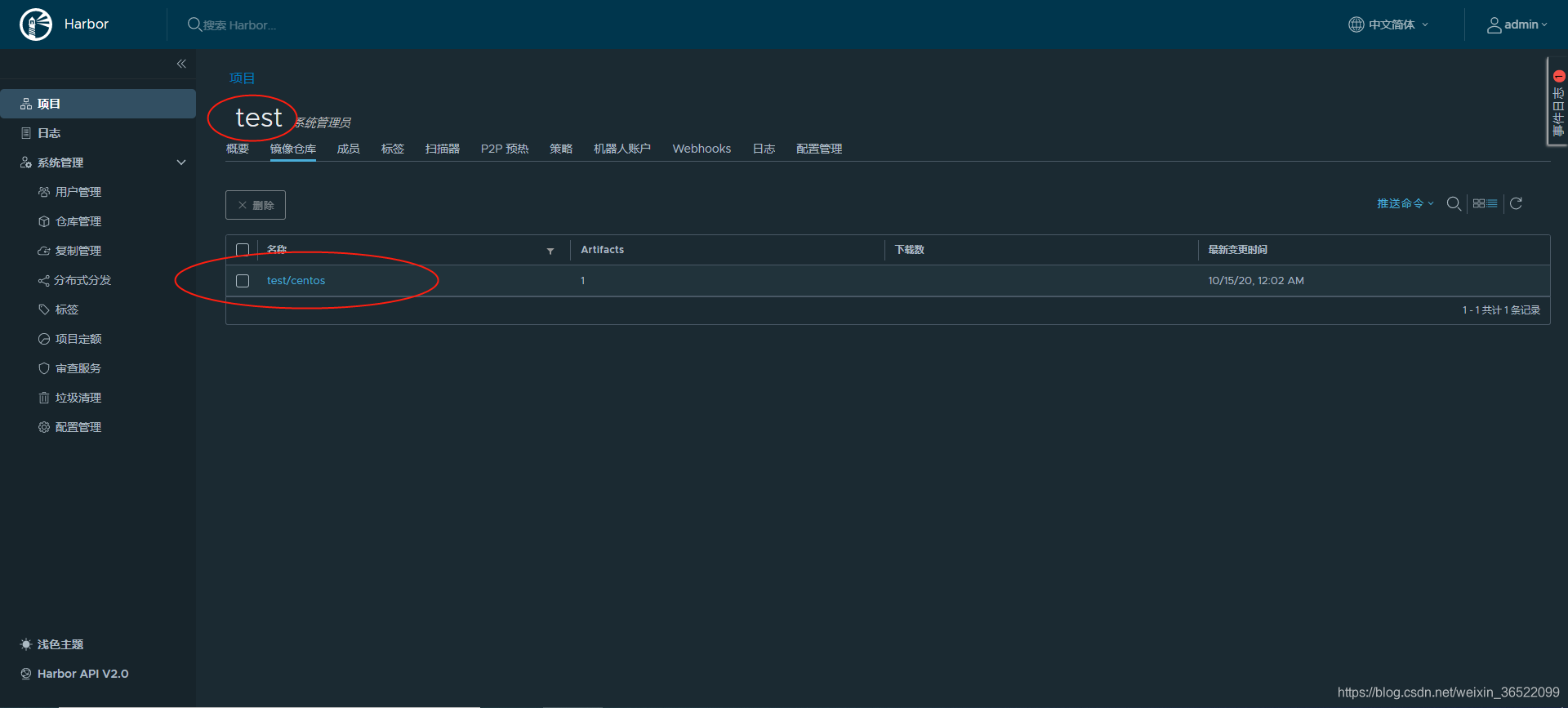Open 项目 in the sidebar
Viewport: 1568px width, 708px height.
click(x=98, y=104)
